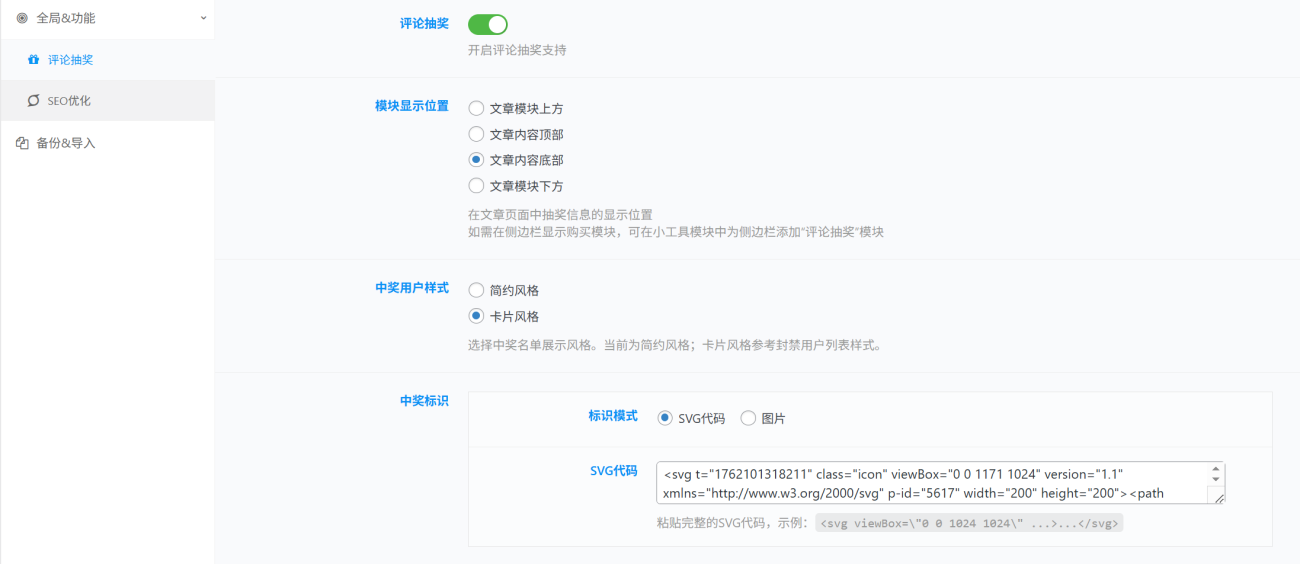Click the gift icon beside 评论抽奖
1300x564 pixels.
pos(33,60)
